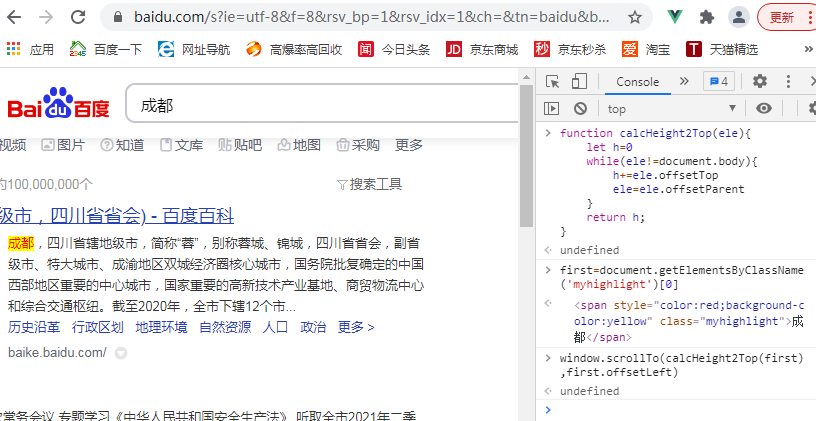Click the Baidu logo

click(58, 104)
